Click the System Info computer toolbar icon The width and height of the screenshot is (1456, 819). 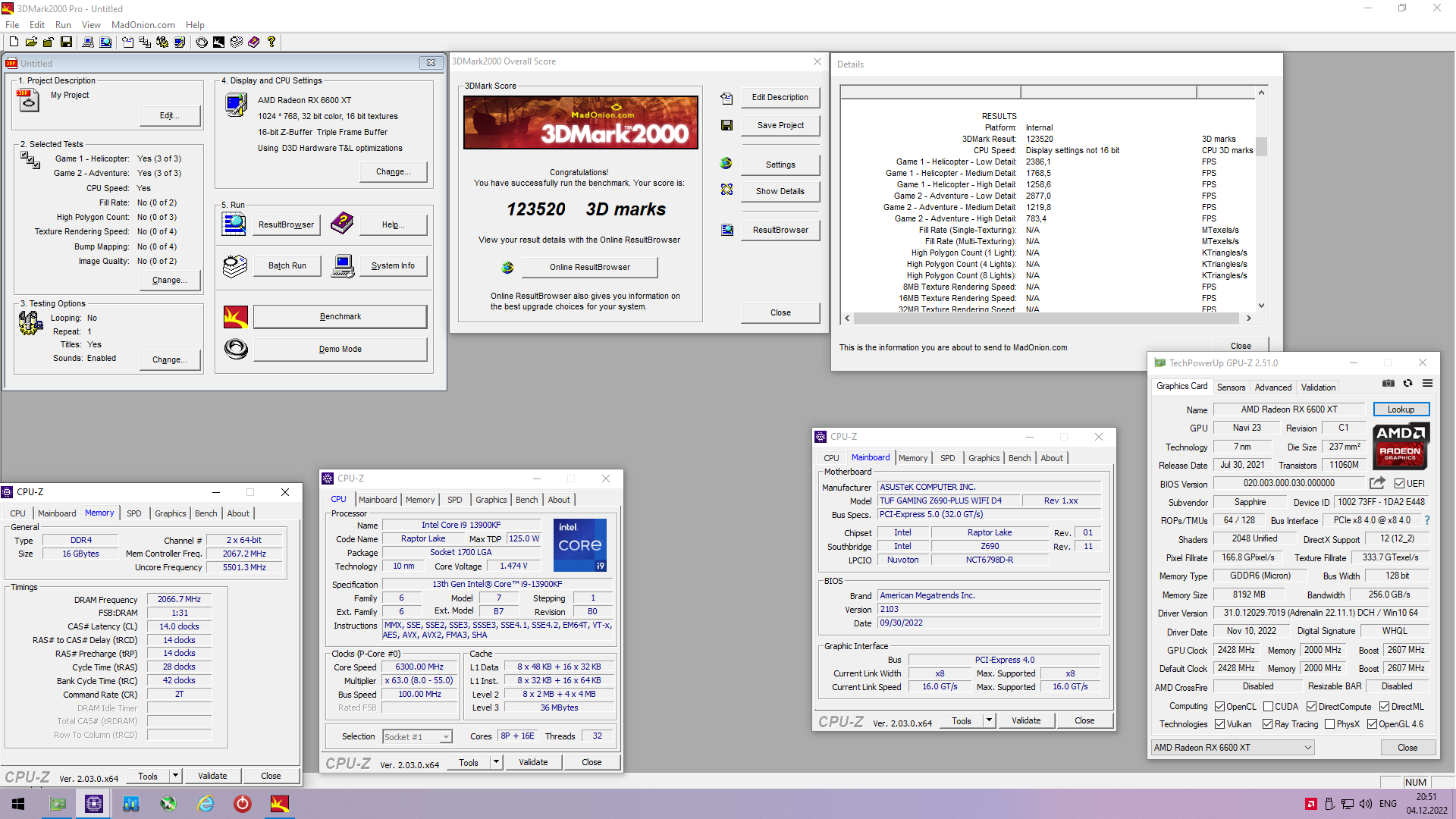pos(88,42)
